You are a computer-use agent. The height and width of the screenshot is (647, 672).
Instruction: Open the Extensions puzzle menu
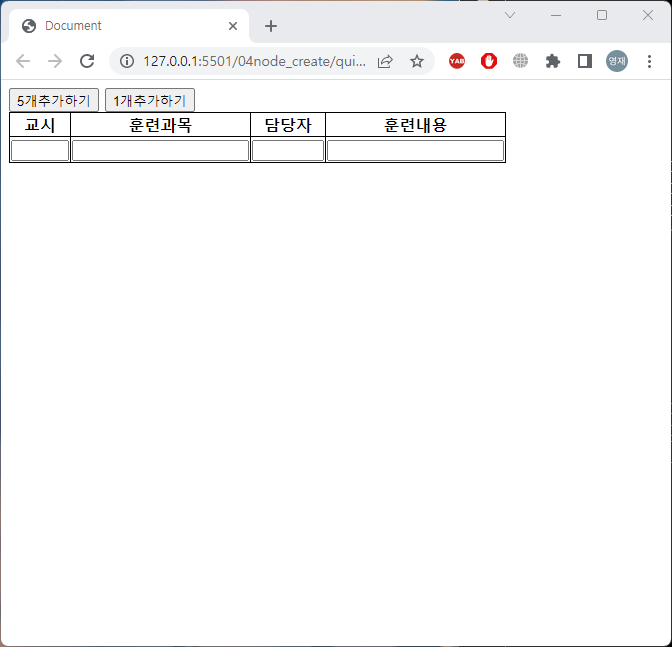553,61
